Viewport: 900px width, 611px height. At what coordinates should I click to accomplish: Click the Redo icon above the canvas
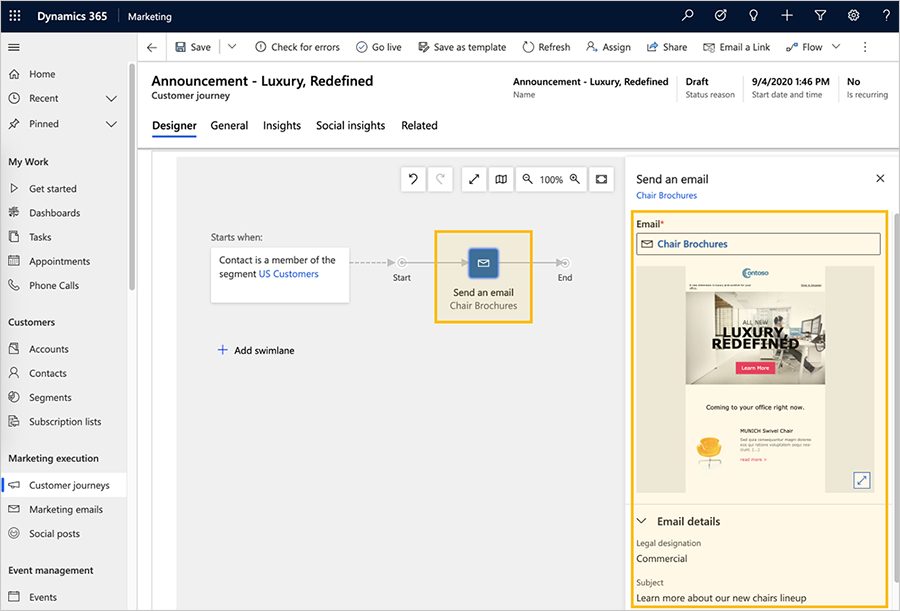click(440, 179)
